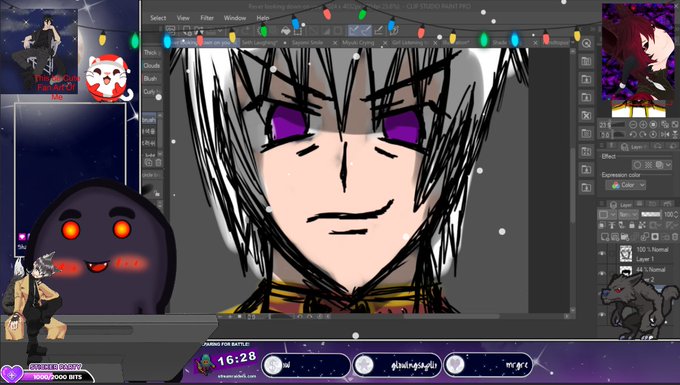Flip canvas horizontally in the Navigator
Viewport: 680px width, 385px height.
click(665, 134)
